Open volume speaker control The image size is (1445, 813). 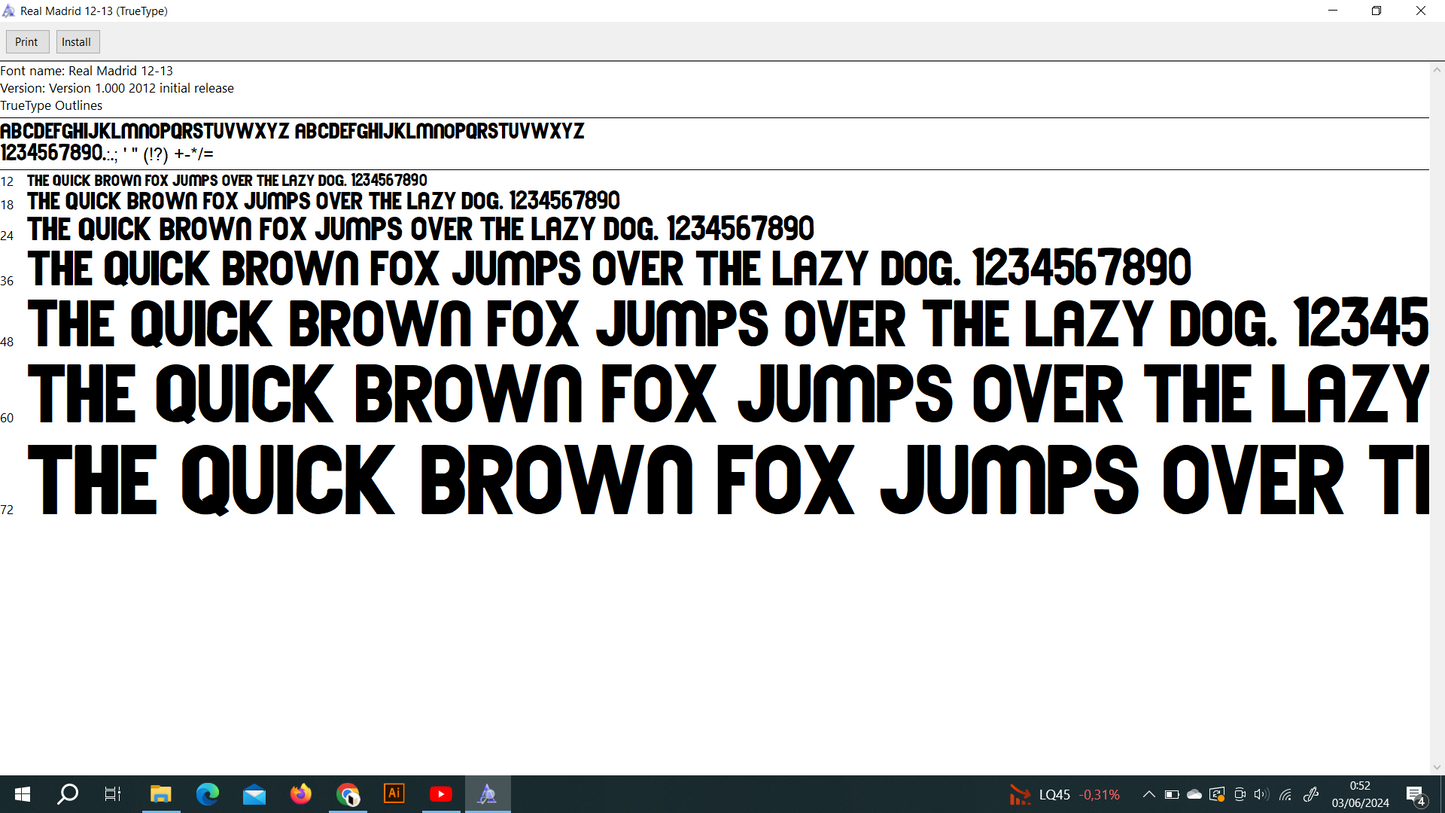1261,795
